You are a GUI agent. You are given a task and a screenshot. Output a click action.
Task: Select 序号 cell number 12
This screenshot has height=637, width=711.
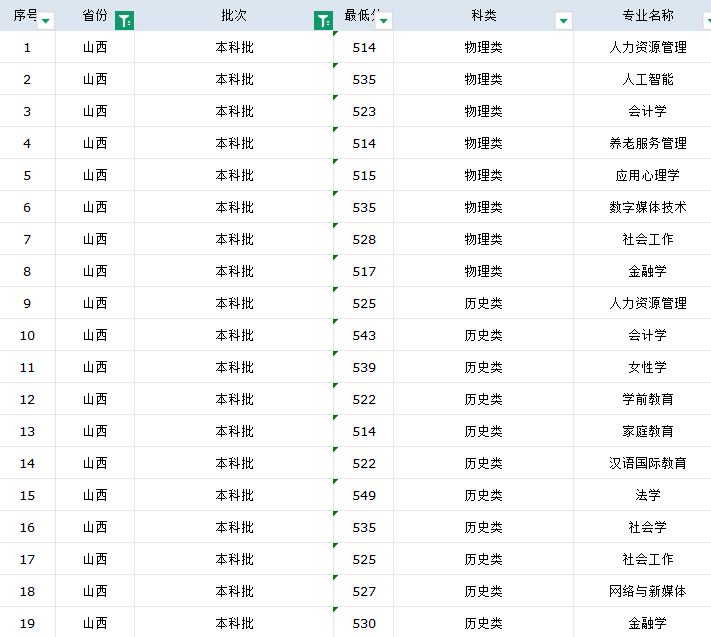coord(28,399)
